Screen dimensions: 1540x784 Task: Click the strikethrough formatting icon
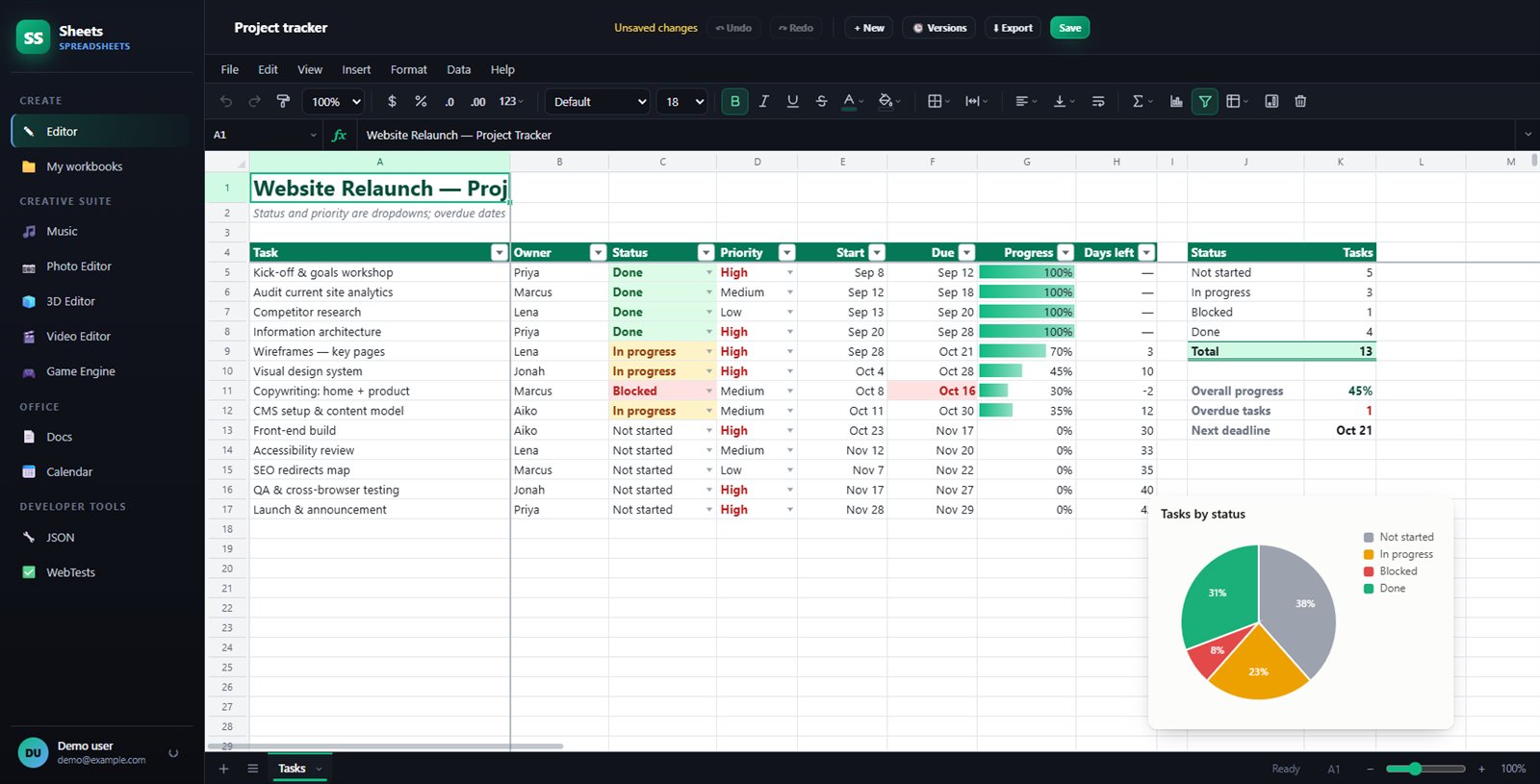tap(822, 101)
